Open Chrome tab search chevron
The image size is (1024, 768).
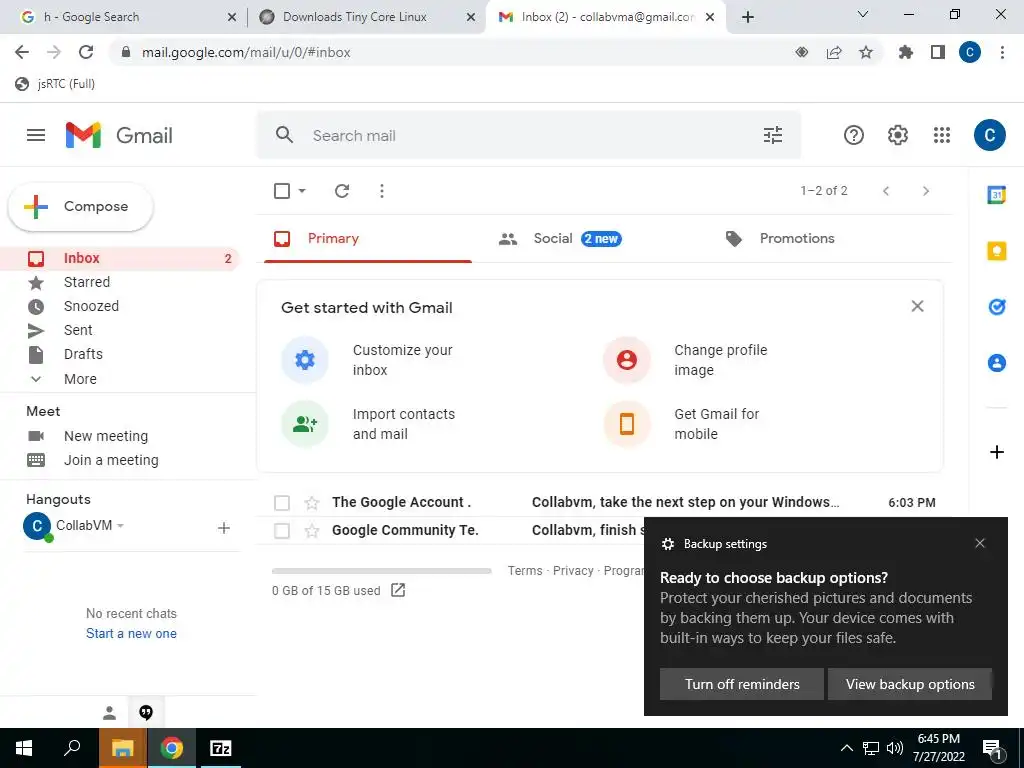tap(863, 14)
